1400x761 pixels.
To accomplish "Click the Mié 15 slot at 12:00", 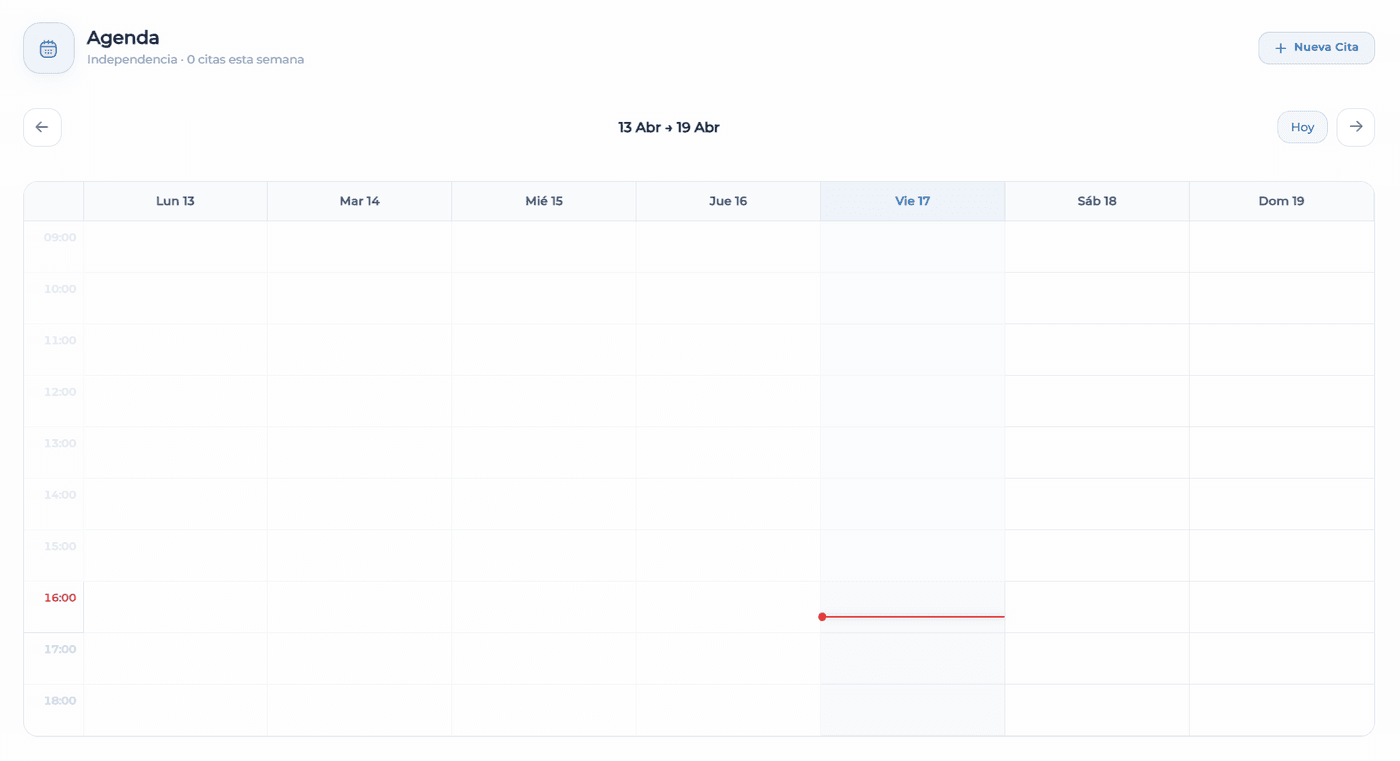I will 543,401.
